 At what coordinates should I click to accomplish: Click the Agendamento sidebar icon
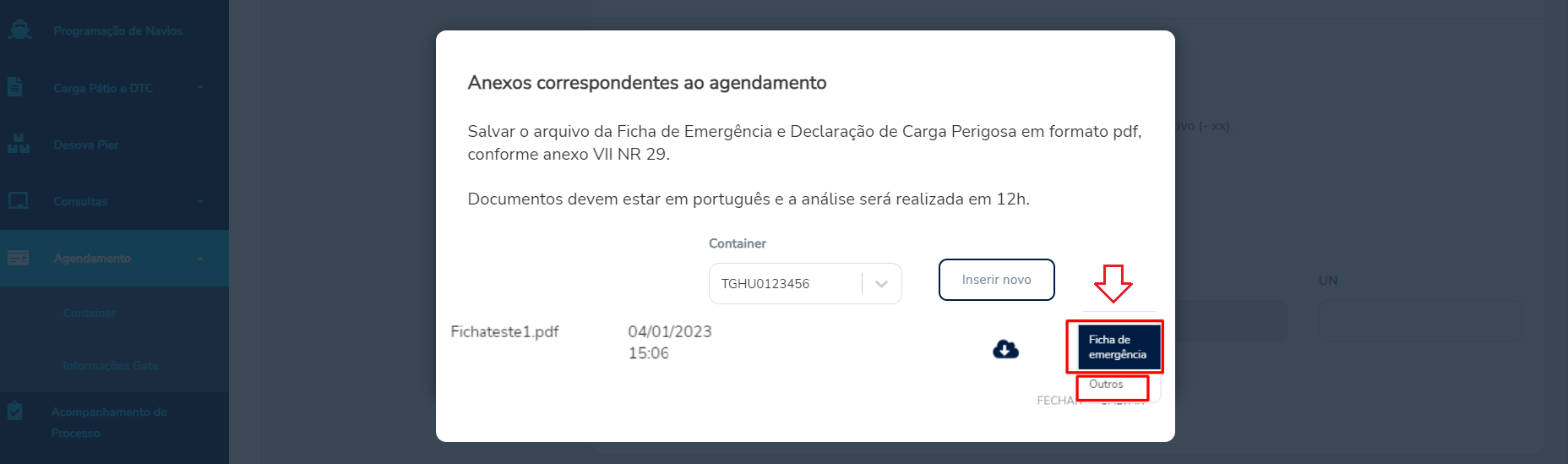click(18, 258)
